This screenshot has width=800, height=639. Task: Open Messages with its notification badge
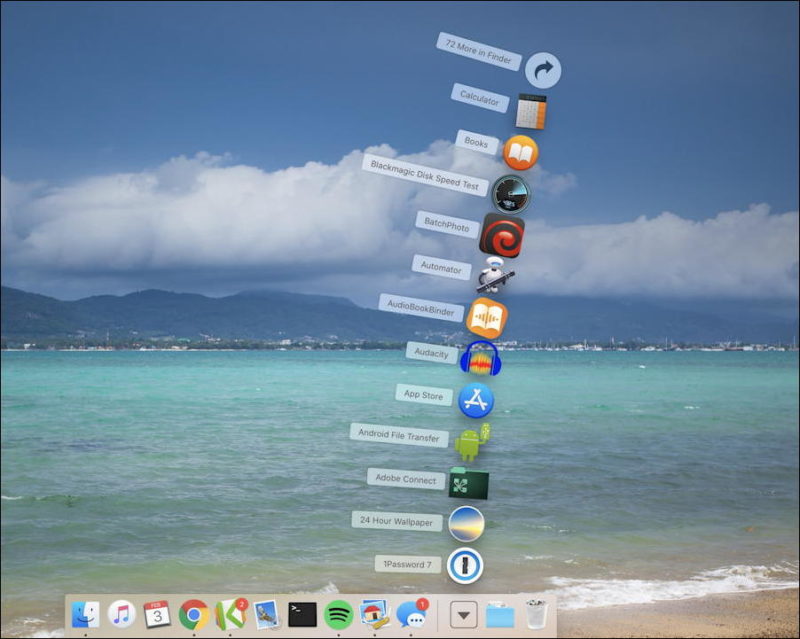point(410,615)
